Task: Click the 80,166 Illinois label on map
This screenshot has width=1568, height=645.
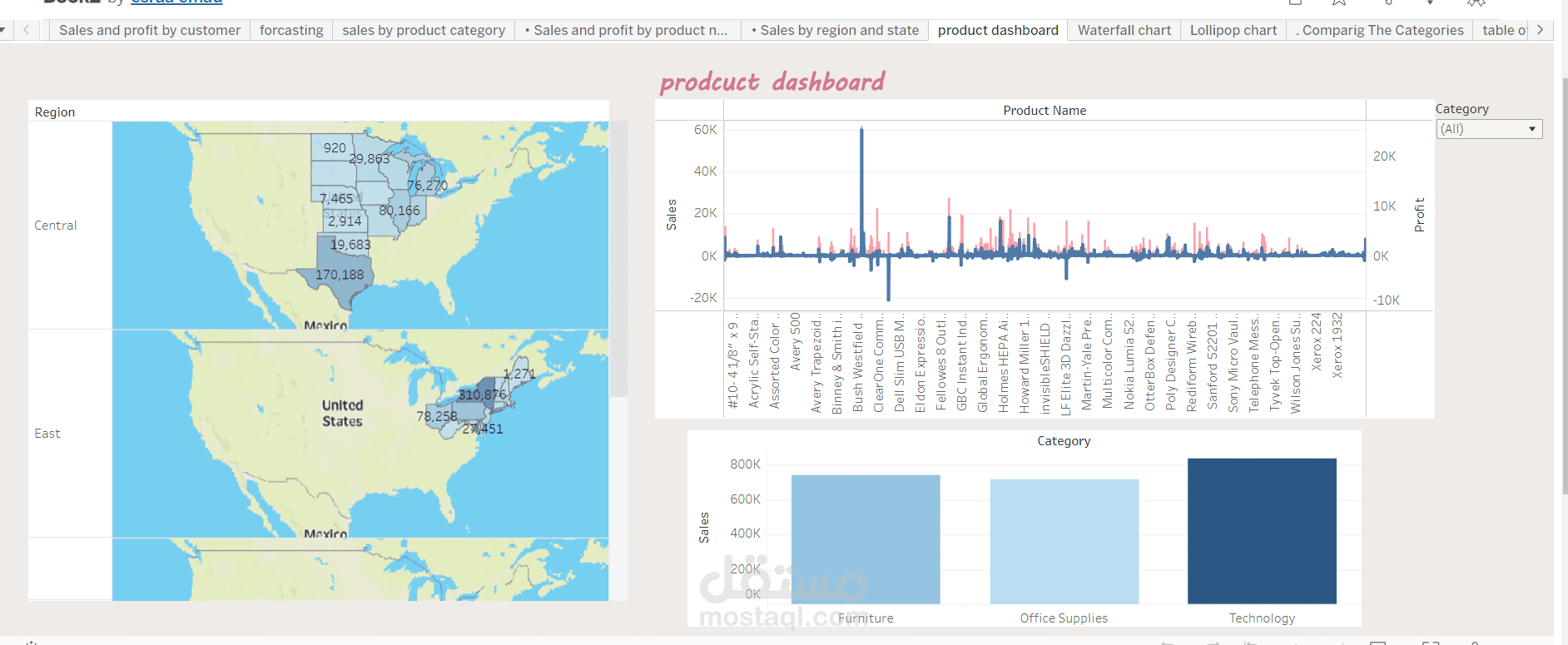Action: point(399,211)
